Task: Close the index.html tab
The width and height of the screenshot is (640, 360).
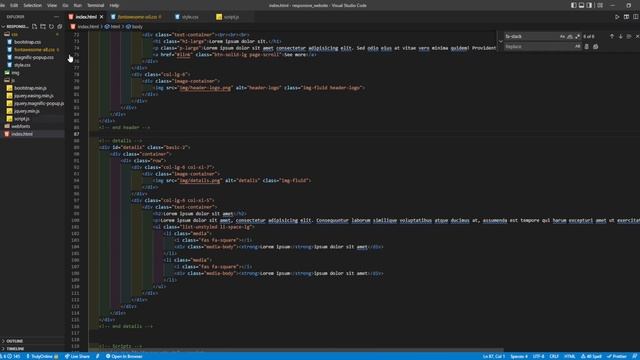Action: [x=102, y=17]
